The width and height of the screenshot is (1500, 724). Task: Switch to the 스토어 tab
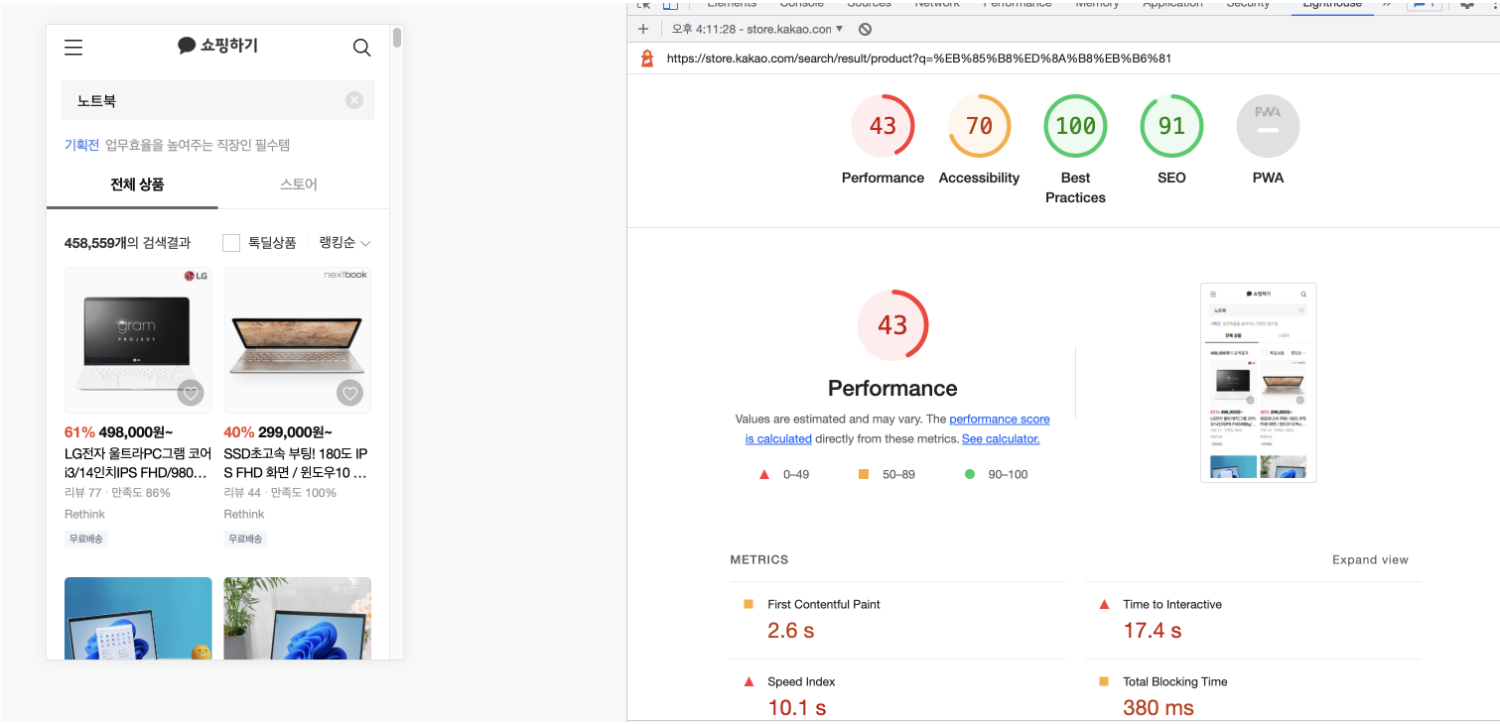[x=299, y=185]
